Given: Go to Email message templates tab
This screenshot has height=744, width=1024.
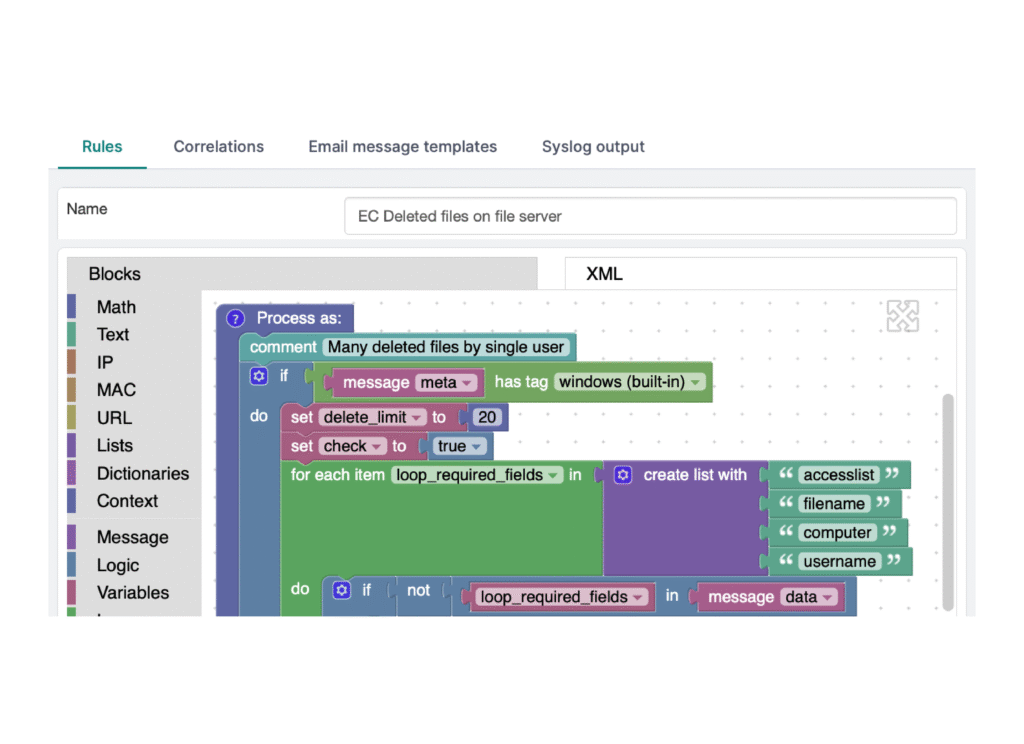Looking at the screenshot, I should click(x=402, y=147).
